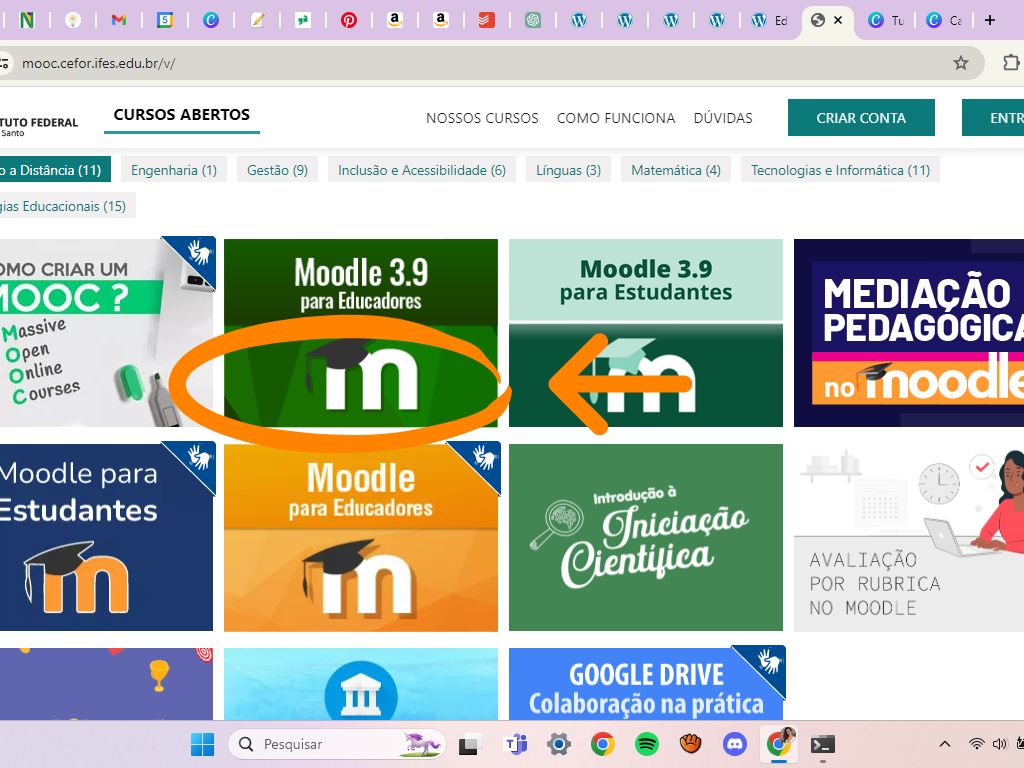Click Libras hand icon on MOOC card
Image resolution: width=1024 pixels, height=768 pixels.
pyautogui.click(x=198, y=253)
